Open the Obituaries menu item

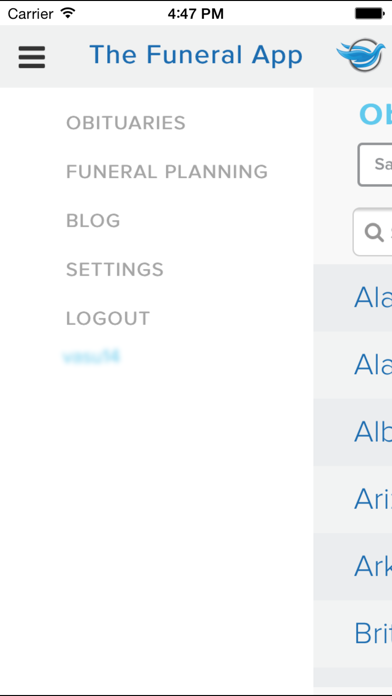click(x=126, y=123)
